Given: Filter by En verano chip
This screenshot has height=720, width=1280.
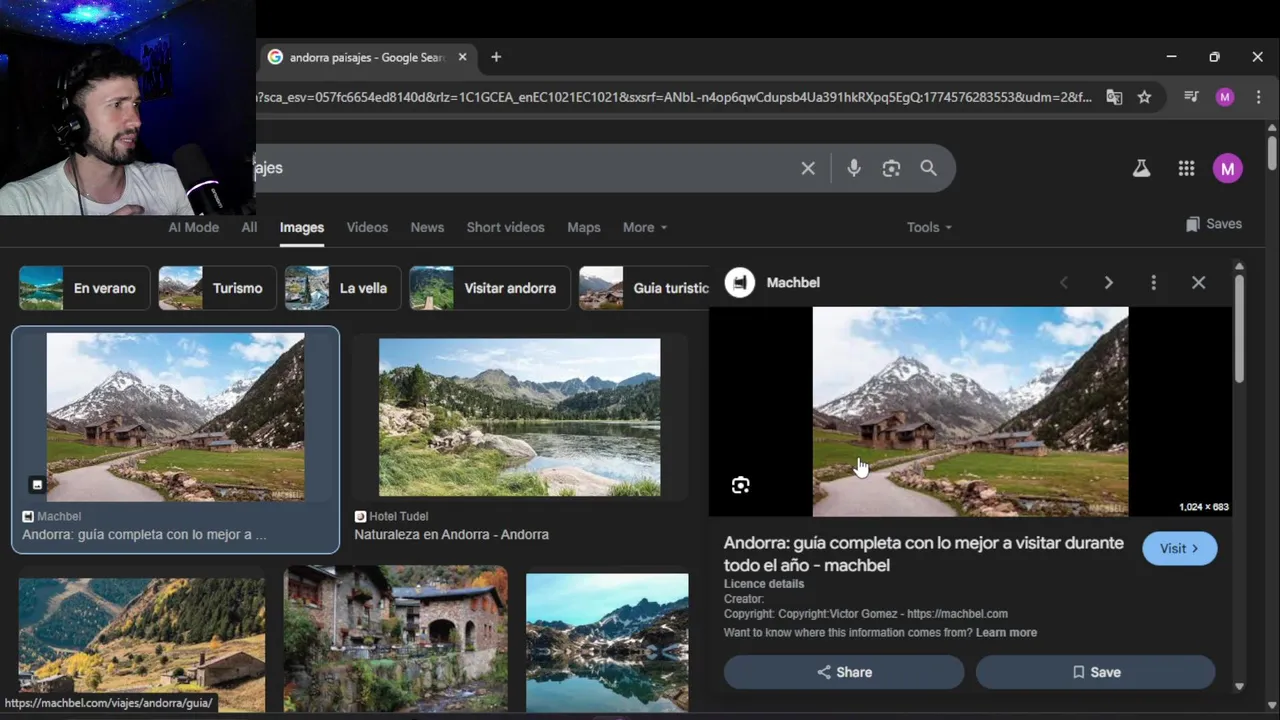Looking at the screenshot, I should [x=84, y=288].
